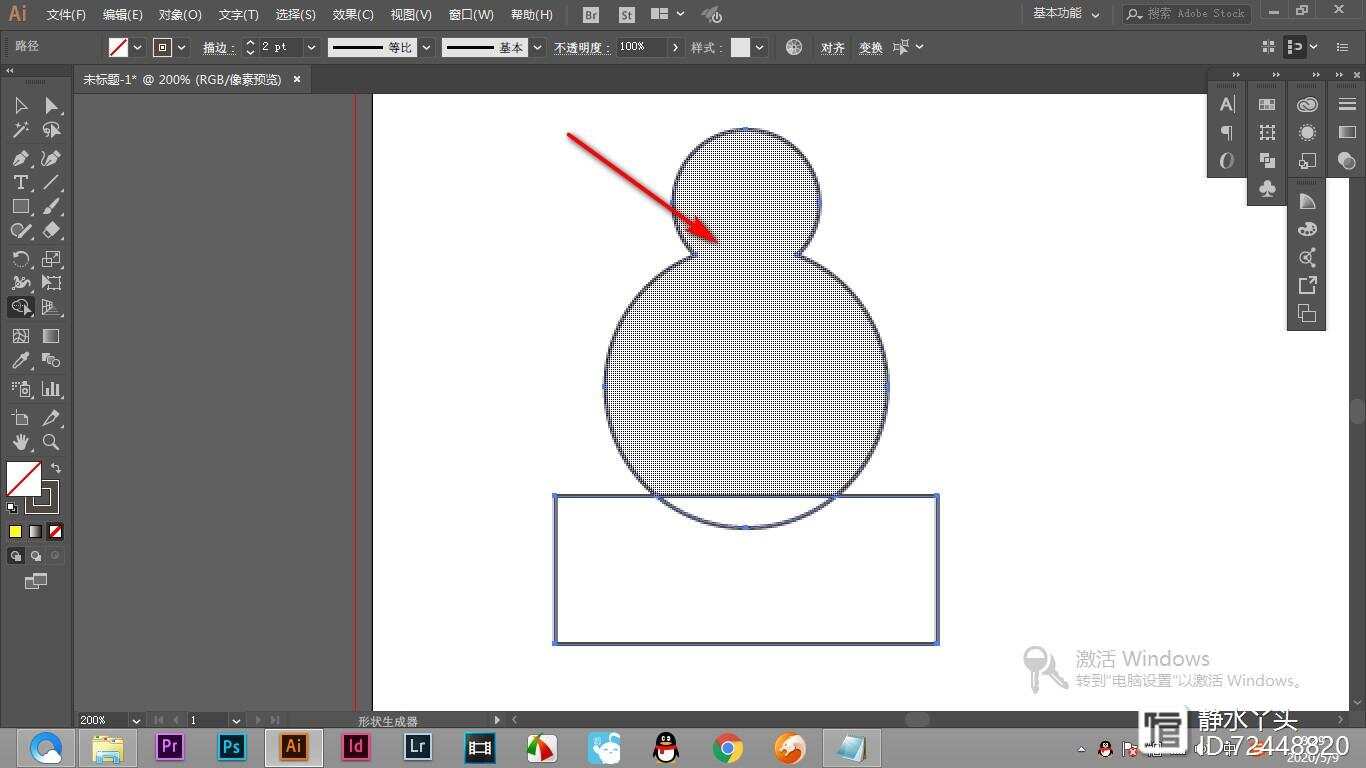
Task: Click the 描边 stroke panel link
Action: click(217, 47)
